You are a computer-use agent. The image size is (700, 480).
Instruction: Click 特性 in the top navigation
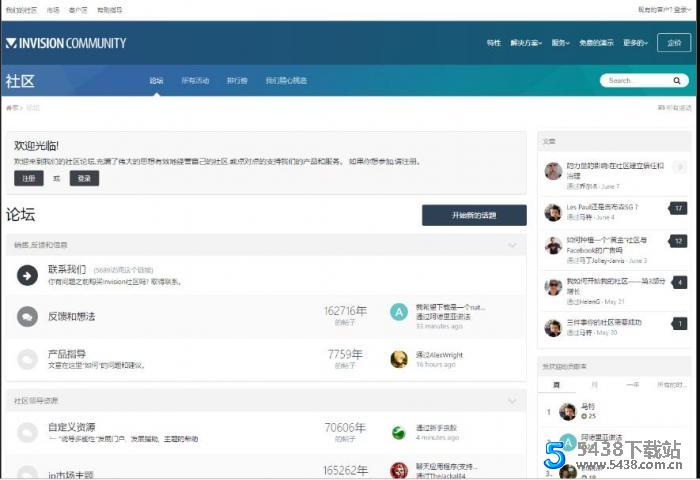pos(494,43)
